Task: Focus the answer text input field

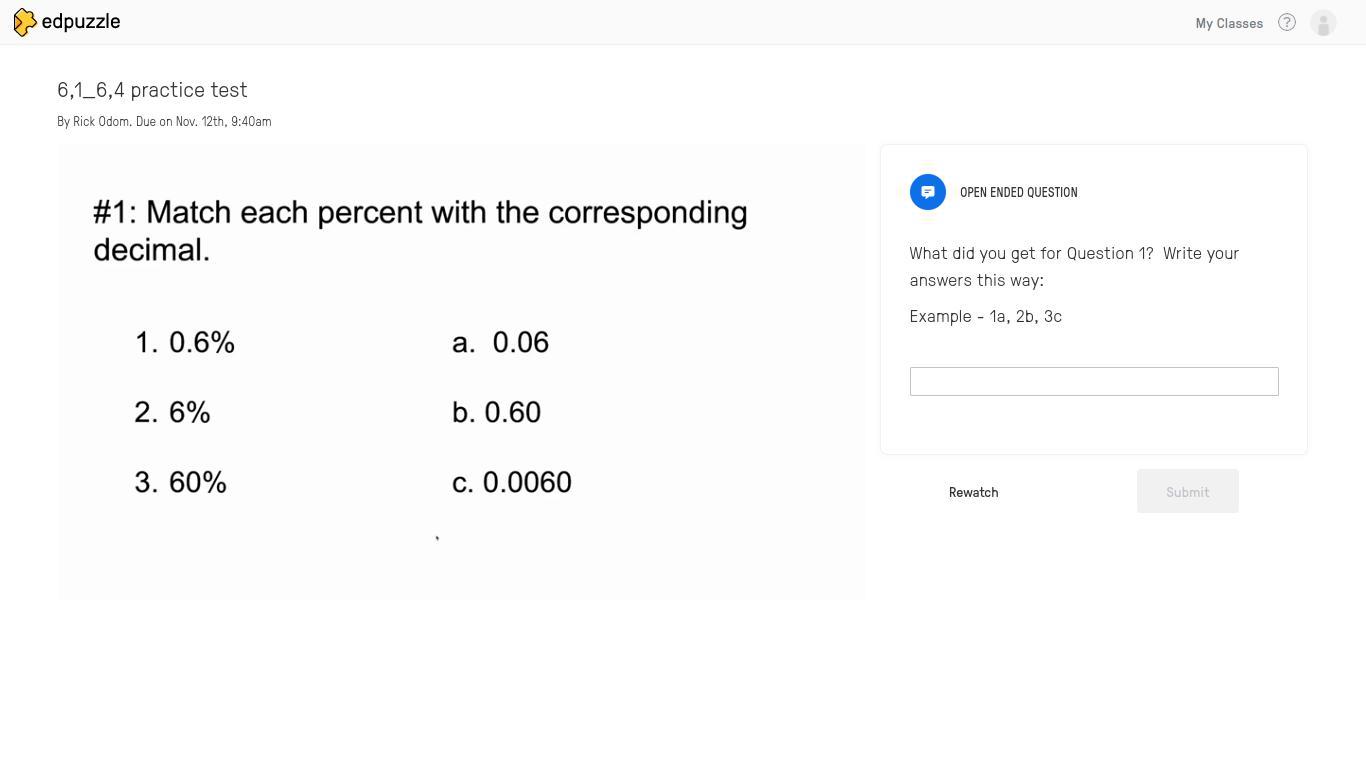Action: (1094, 381)
